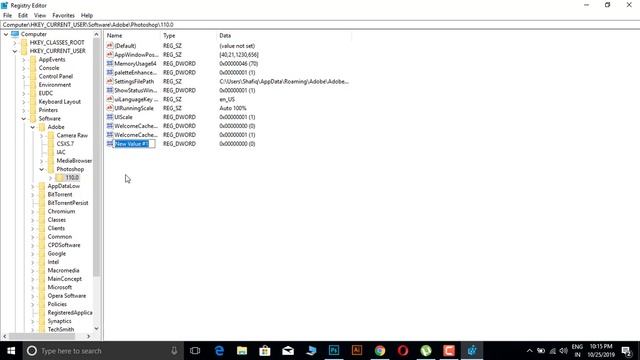Collapse the Software key

(24, 119)
